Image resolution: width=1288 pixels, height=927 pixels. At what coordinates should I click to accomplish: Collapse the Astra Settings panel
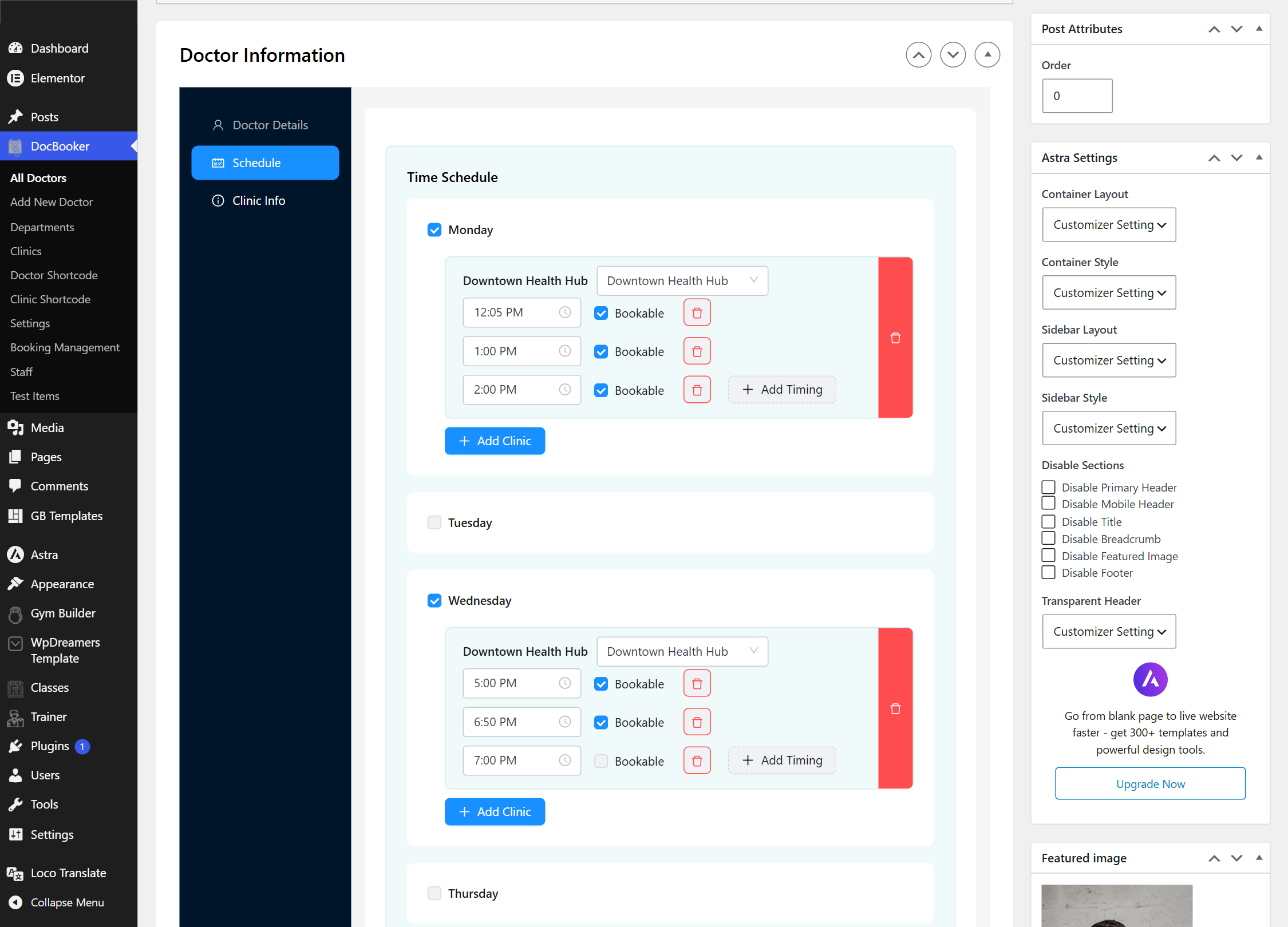point(1259,157)
